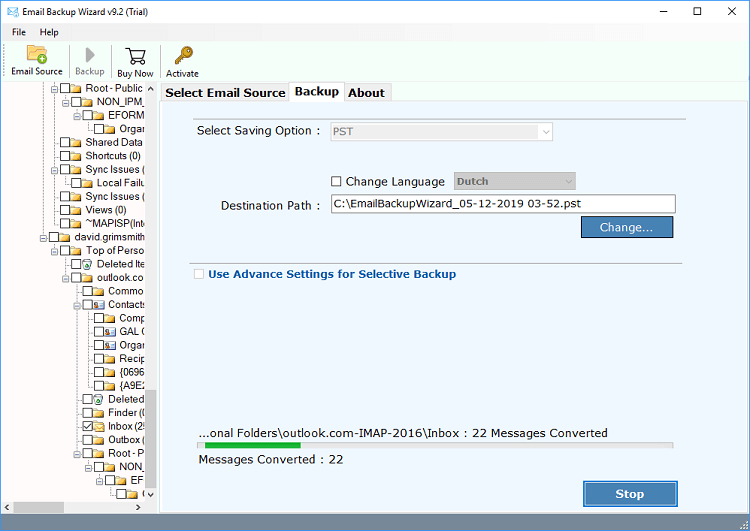750x531 pixels.
Task: Click the folder tree horizontal scrollbar thumb
Action: (x=39, y=507)
